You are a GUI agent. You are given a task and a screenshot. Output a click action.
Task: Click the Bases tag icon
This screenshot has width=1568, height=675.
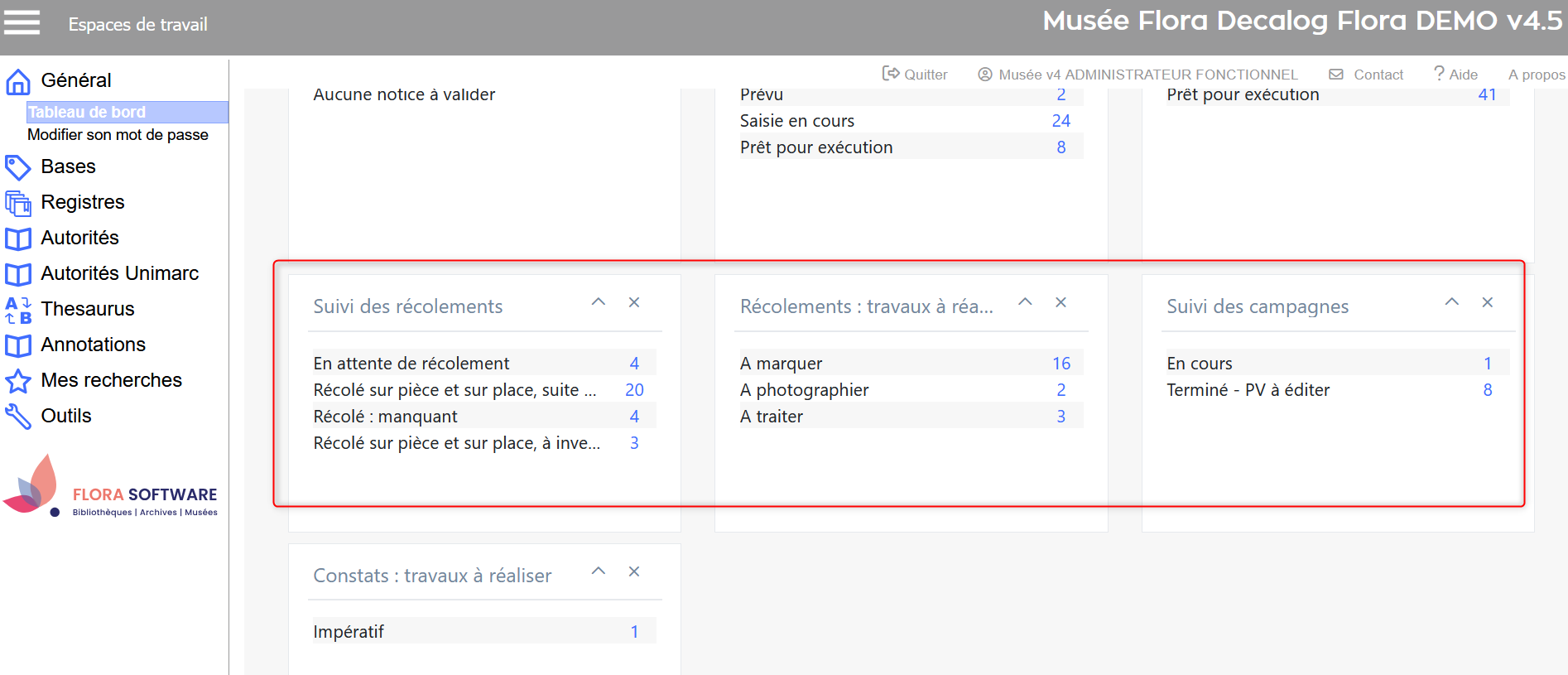click(x=18, y=167)
